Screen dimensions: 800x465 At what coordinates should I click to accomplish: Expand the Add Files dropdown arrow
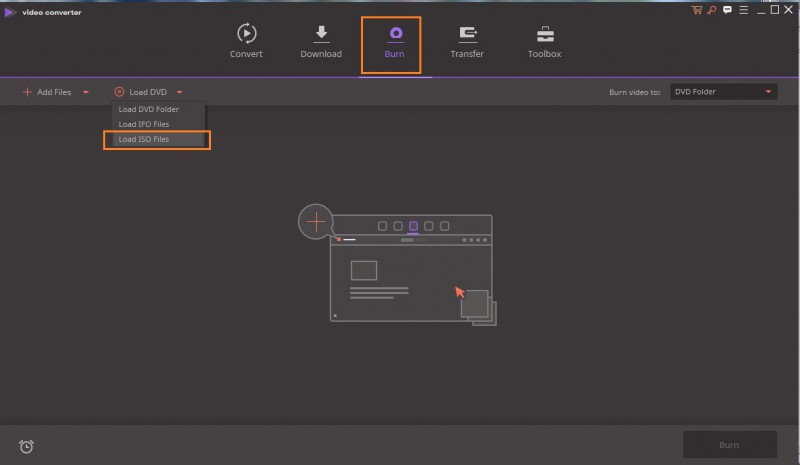(86, 92)
